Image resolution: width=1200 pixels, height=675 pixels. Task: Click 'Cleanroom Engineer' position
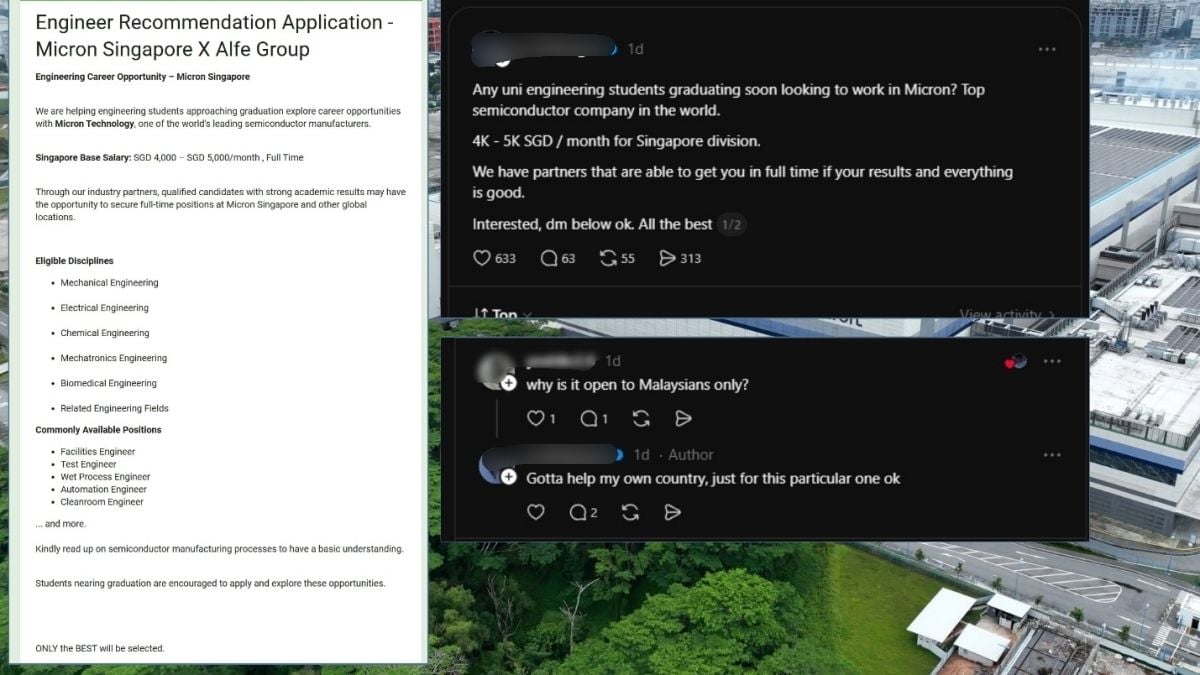(x=102, y=502)
